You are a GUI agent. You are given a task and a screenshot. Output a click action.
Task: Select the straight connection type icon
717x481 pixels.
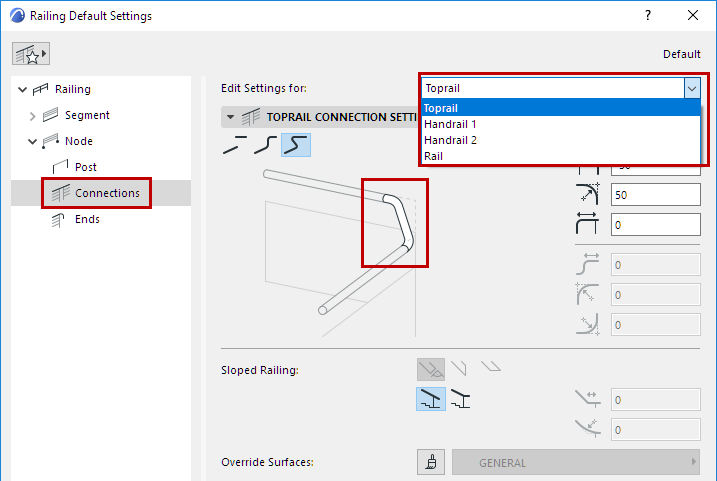(x=232, y=146)
